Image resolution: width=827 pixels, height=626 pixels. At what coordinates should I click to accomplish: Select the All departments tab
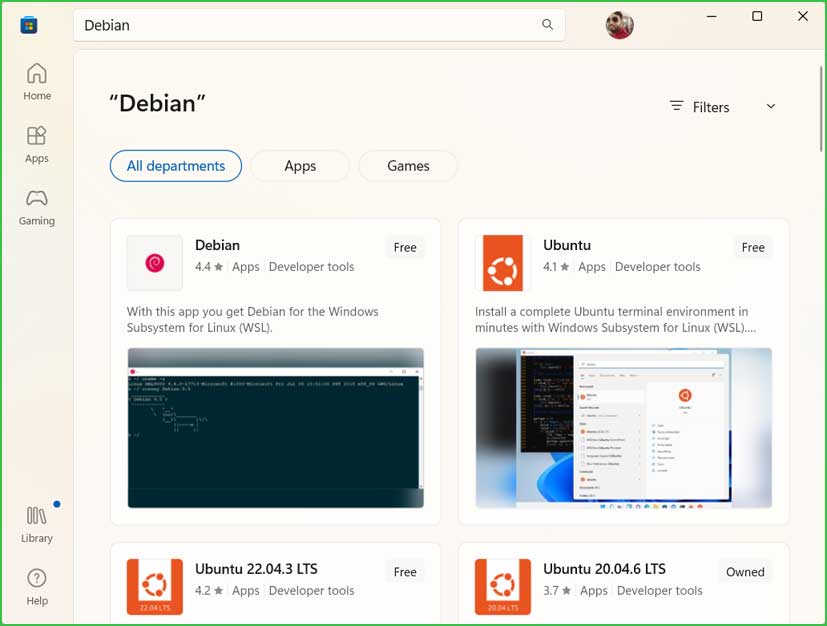click(176, 166)
